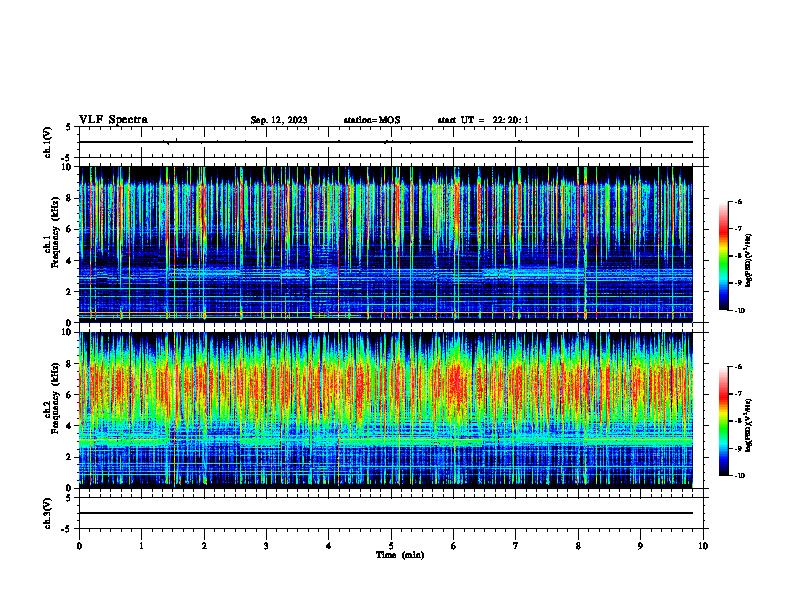Viewport: 792px width, 612px height.
Task: Click the "ch.3(V)" waveform axis label
Action: pos(48,514)
